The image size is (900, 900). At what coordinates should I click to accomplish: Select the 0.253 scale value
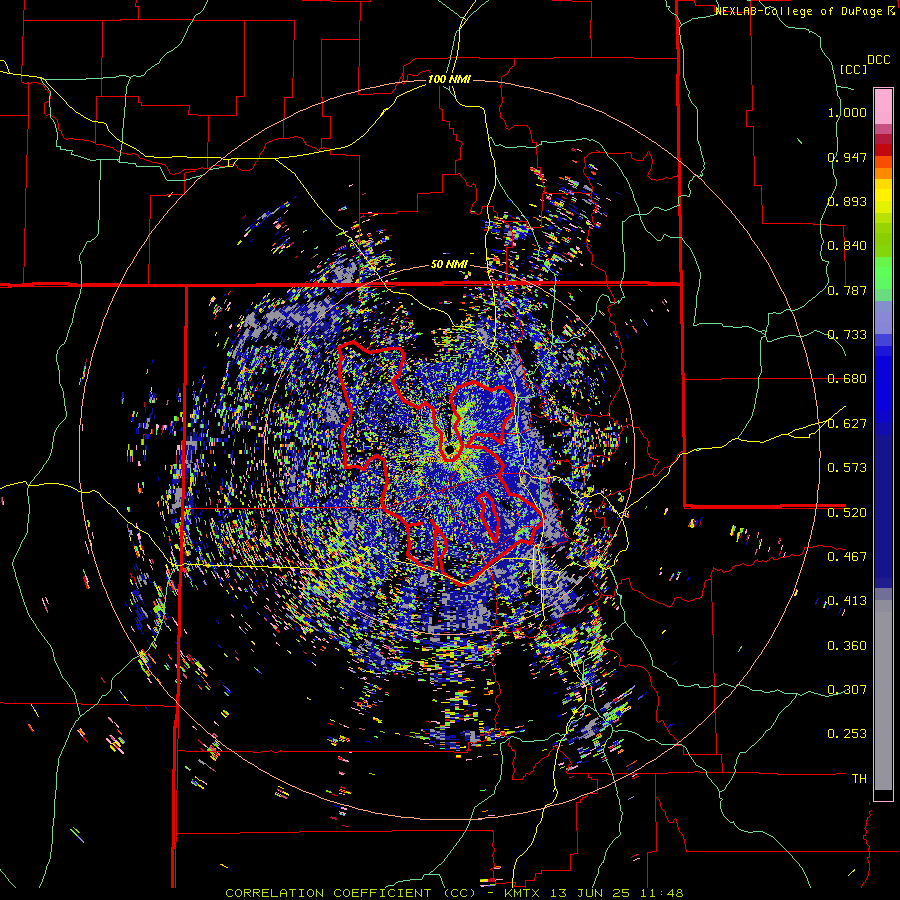point(847,734)
